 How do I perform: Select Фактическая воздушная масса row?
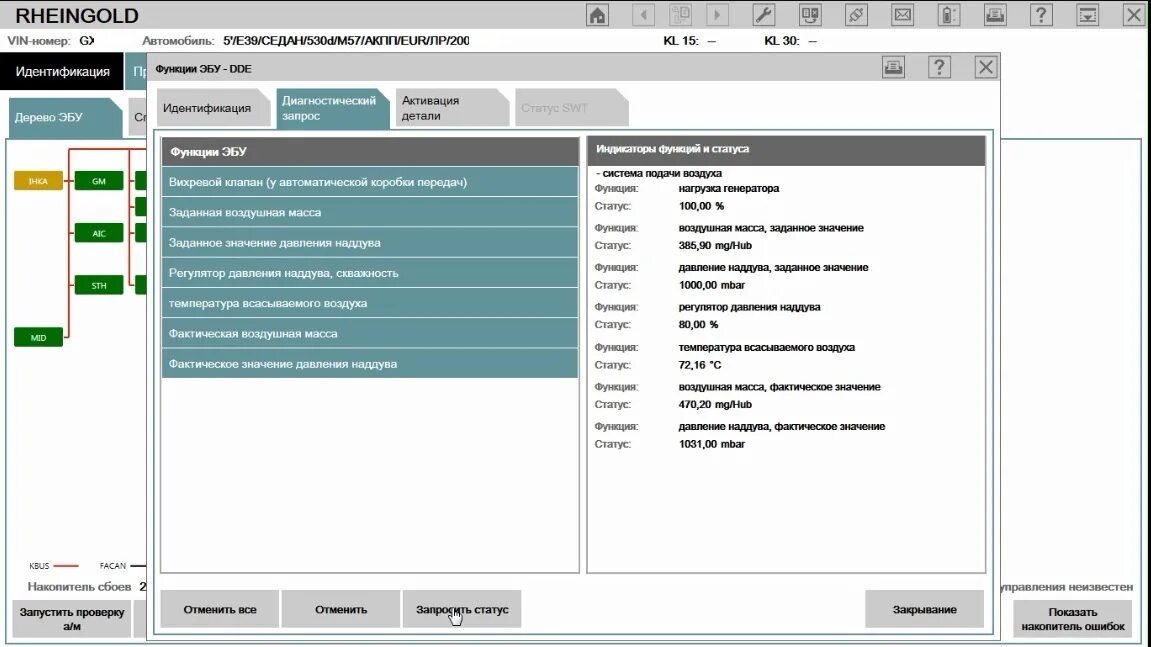click(x=370, y=333)
